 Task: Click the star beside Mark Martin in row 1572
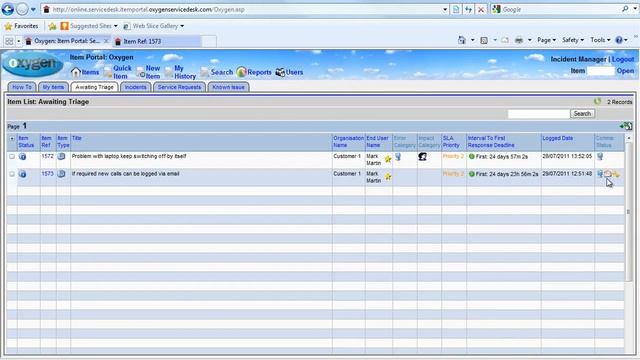pyautogui.click(x=388, y=160)
